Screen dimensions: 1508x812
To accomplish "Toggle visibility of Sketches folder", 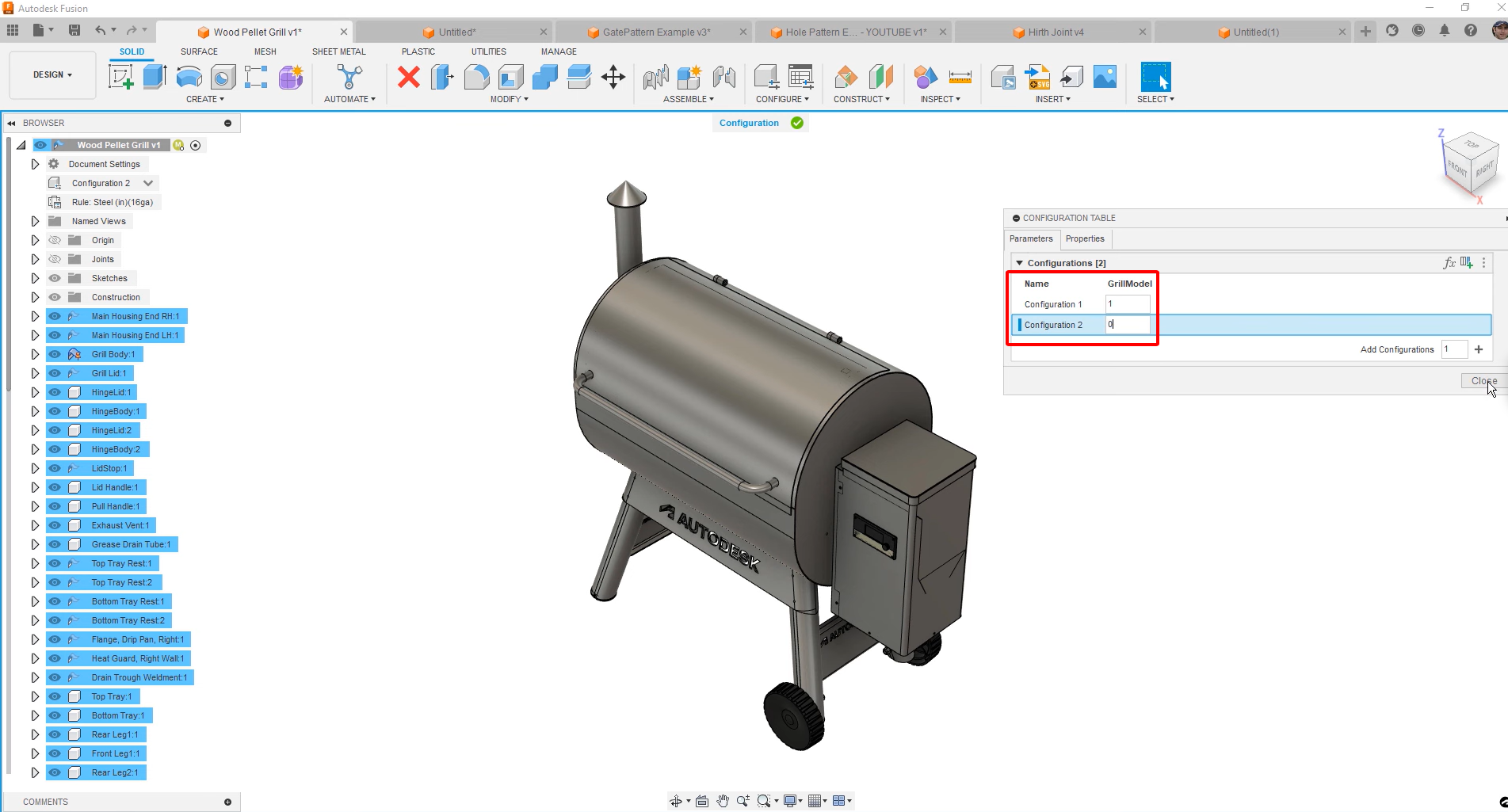I will click(55, 278).
